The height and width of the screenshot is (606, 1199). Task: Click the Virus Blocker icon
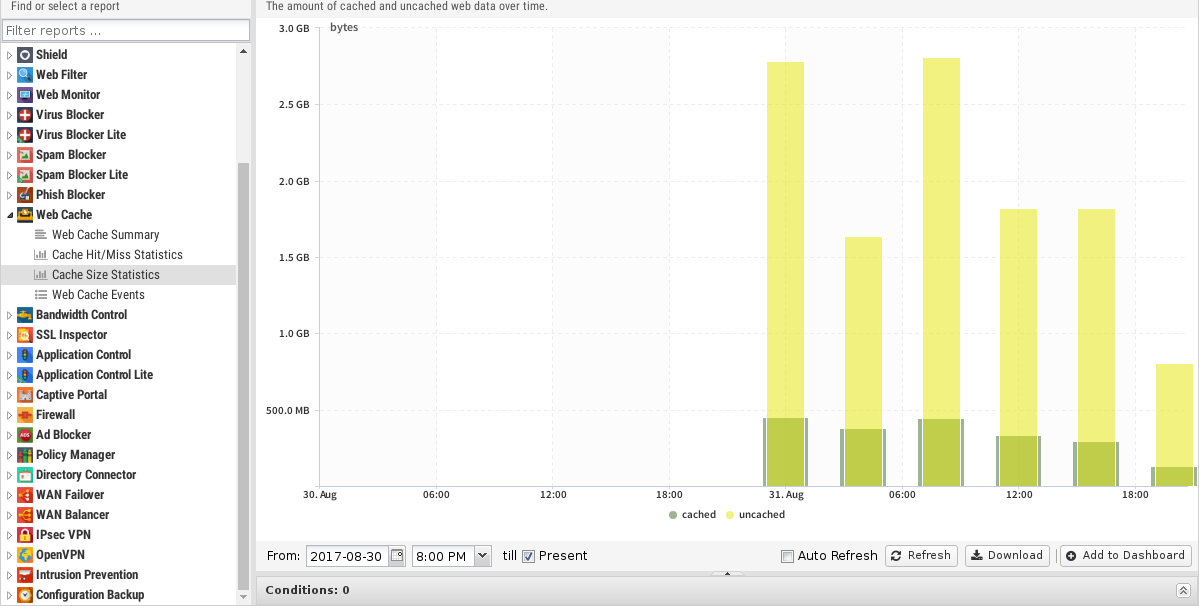click(x=25, y=115)
